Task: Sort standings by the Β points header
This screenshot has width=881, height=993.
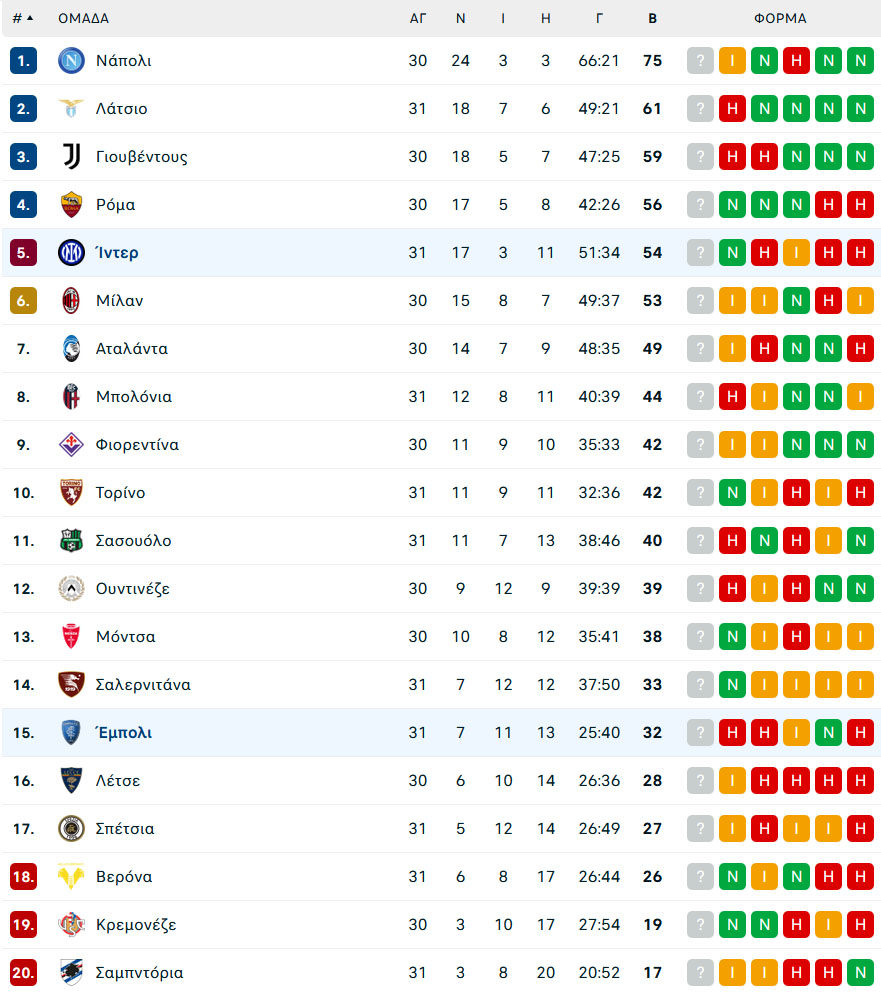Action: click(652, 18)
